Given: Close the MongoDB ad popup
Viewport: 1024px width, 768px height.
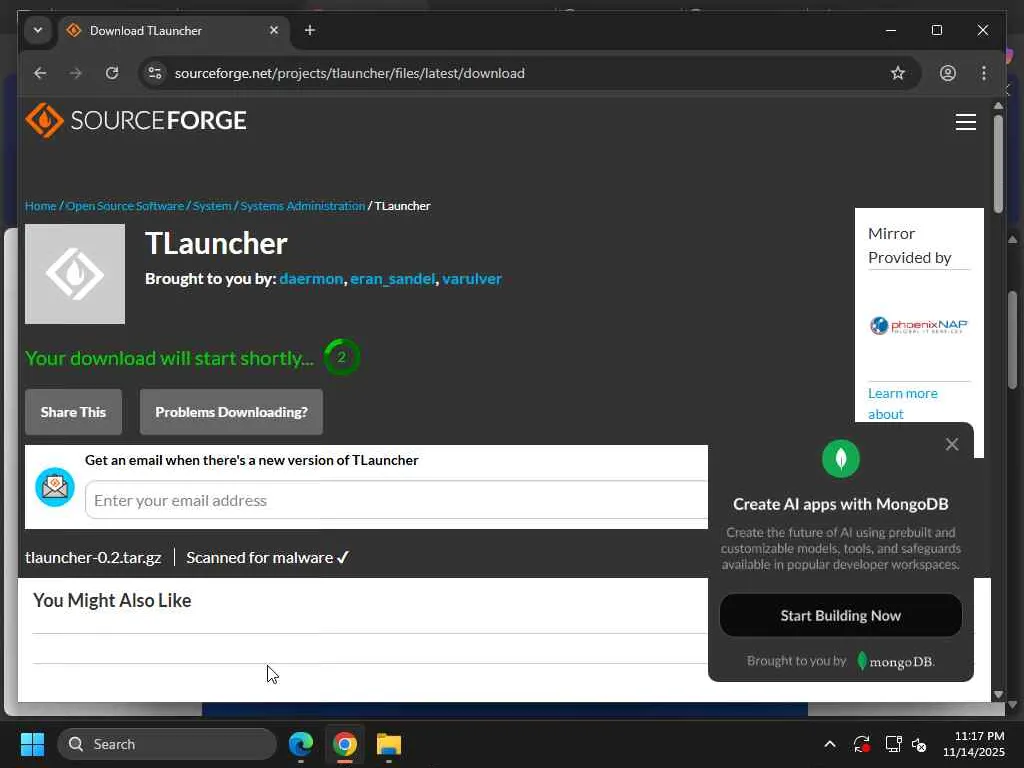Looking at the screenshot, I should pos(952,444).
